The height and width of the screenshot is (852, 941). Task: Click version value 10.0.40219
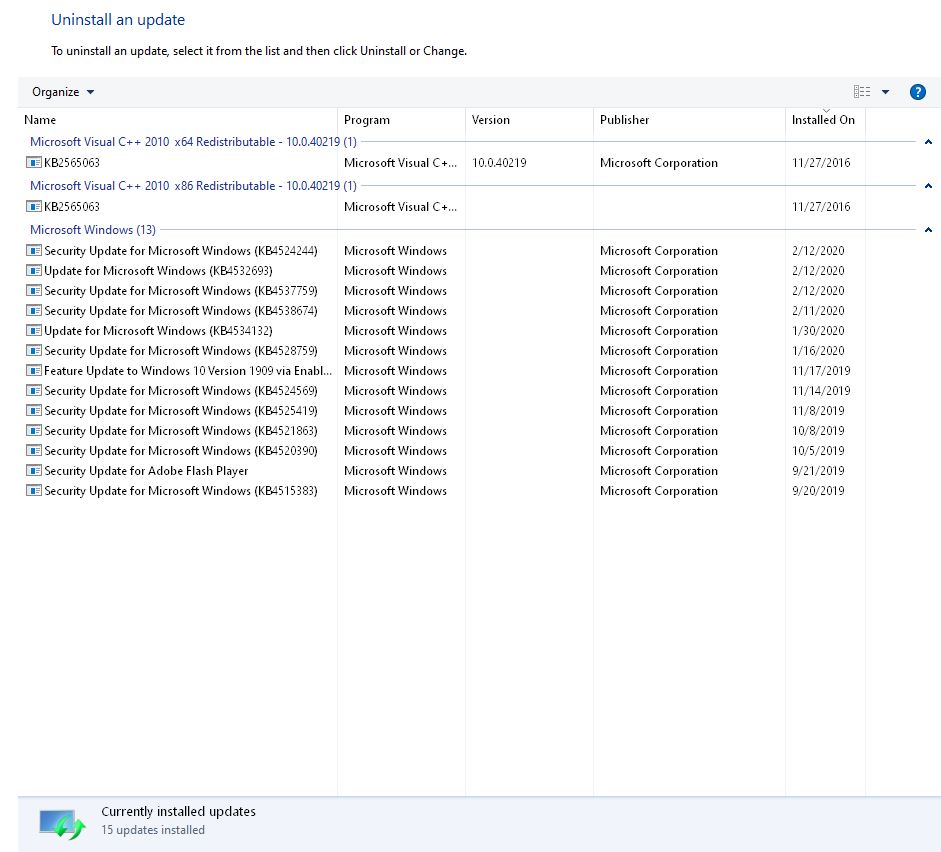(x=499, y=163)
